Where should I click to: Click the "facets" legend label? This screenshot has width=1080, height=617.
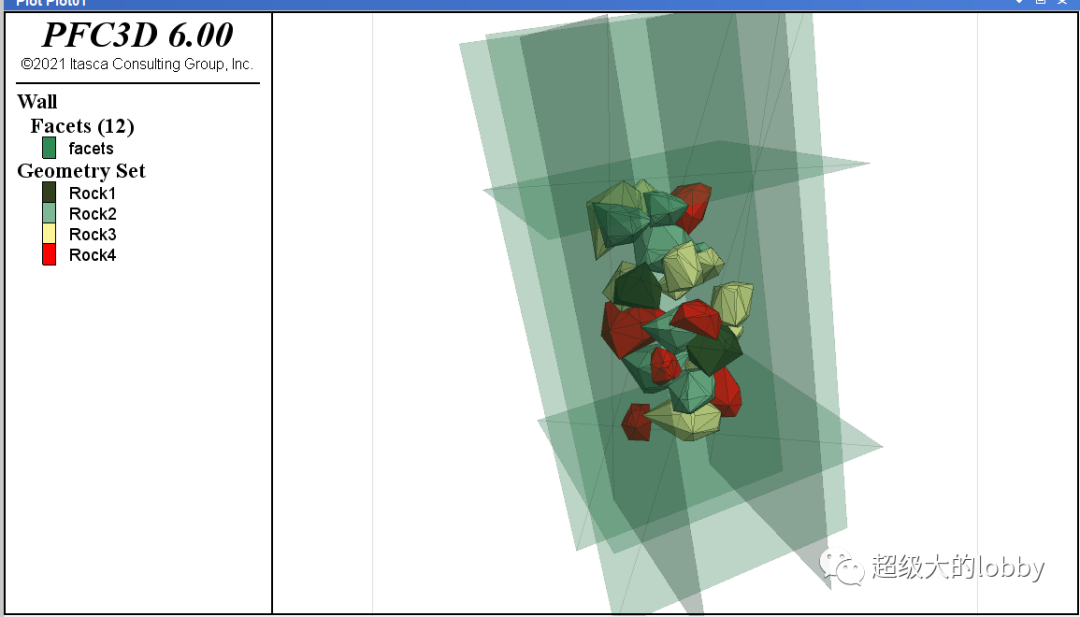tap(91, 148)
